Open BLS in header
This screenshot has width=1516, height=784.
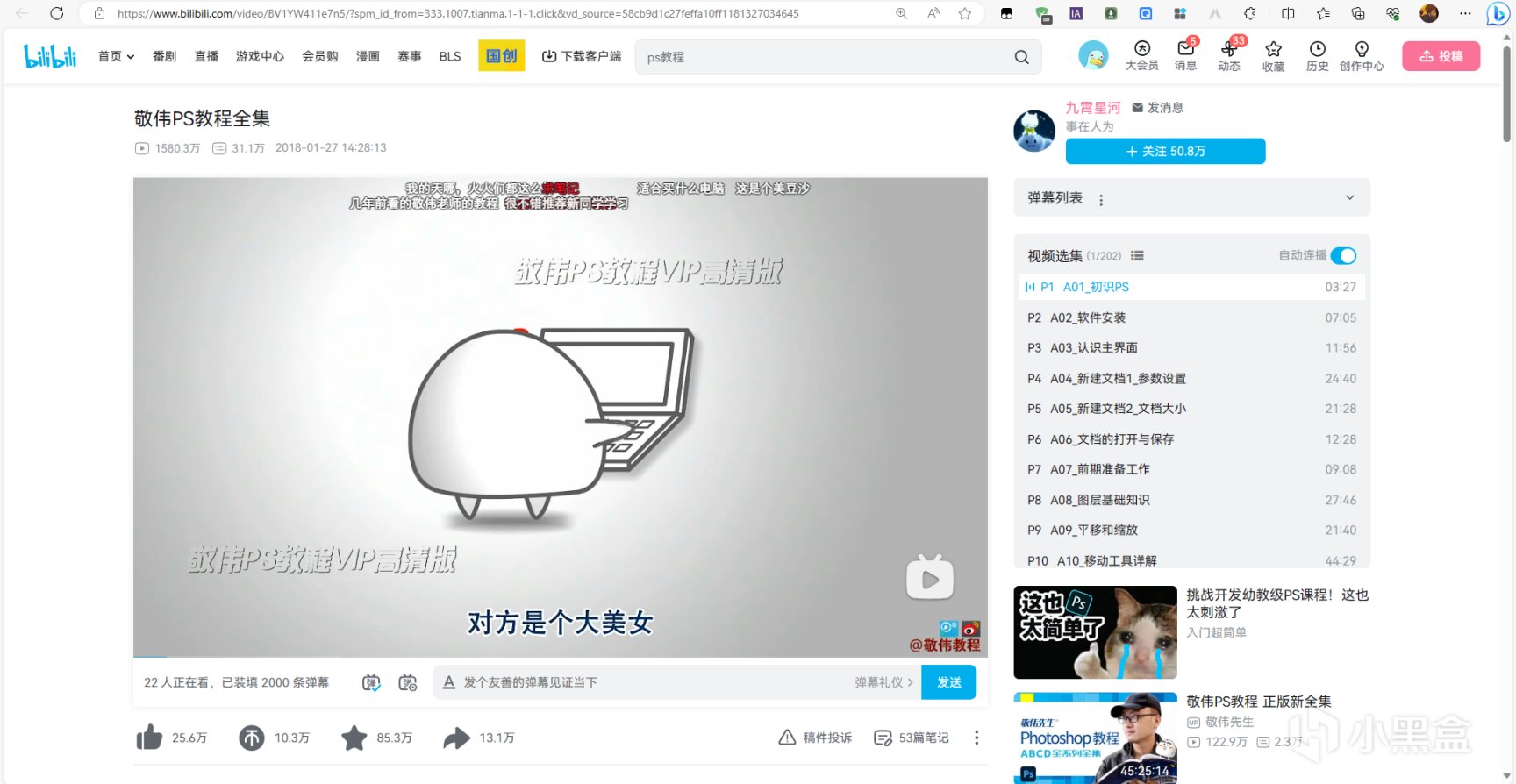tap(450, 56)
